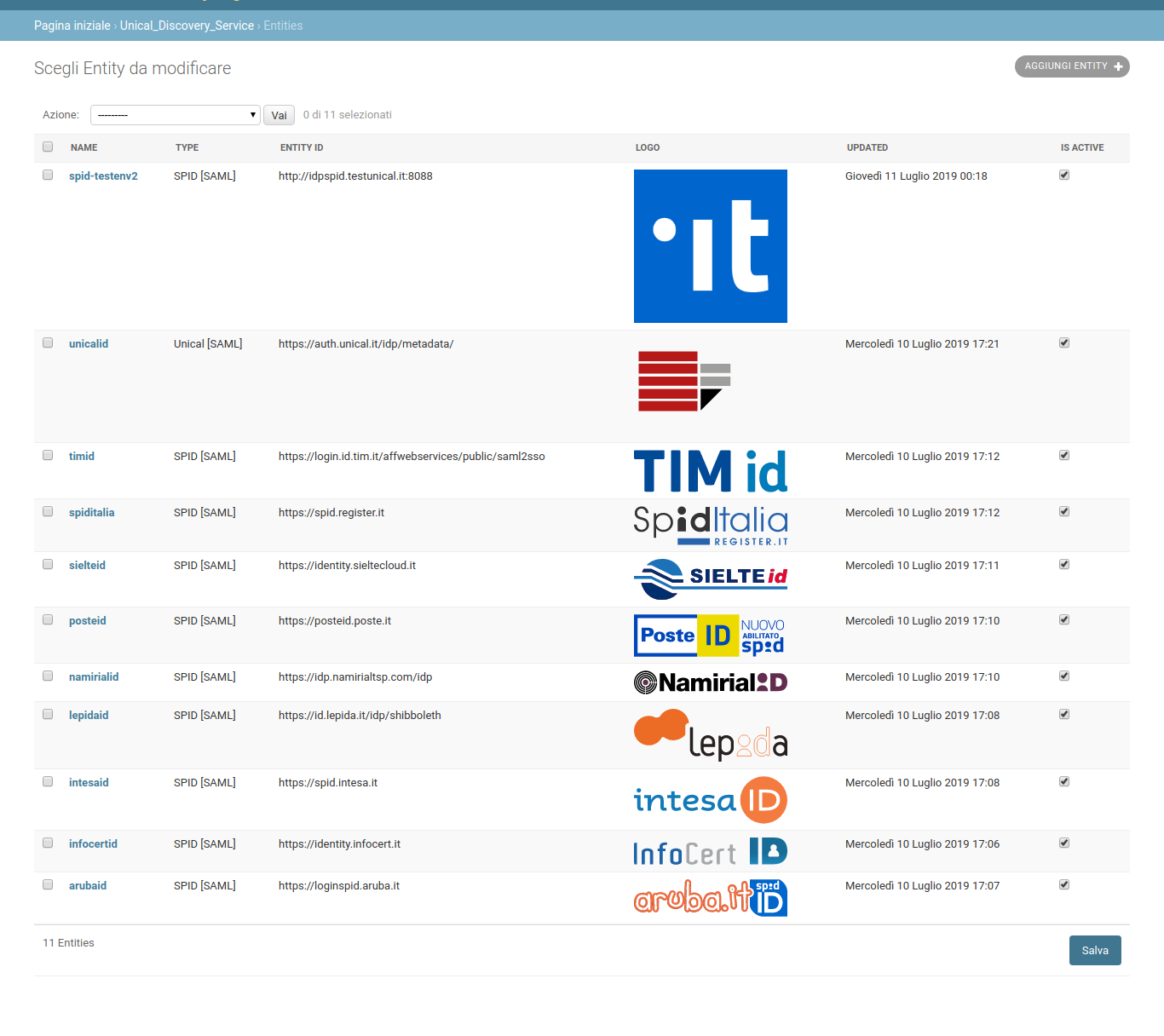Open Unical_Discovery_Service breadcrumb link
1164x1036 pixels.
[x=187, y=26]
